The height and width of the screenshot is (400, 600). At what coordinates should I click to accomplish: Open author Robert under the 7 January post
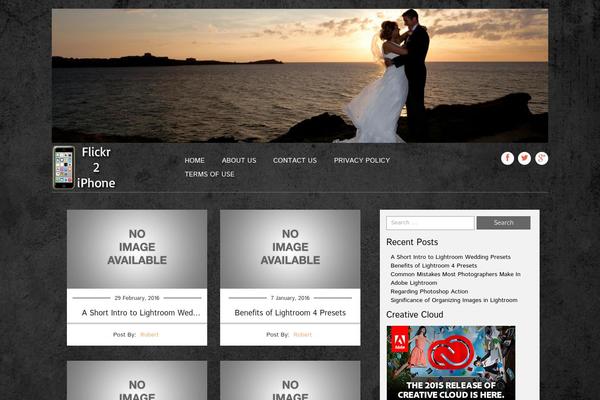tap(303, 335)
